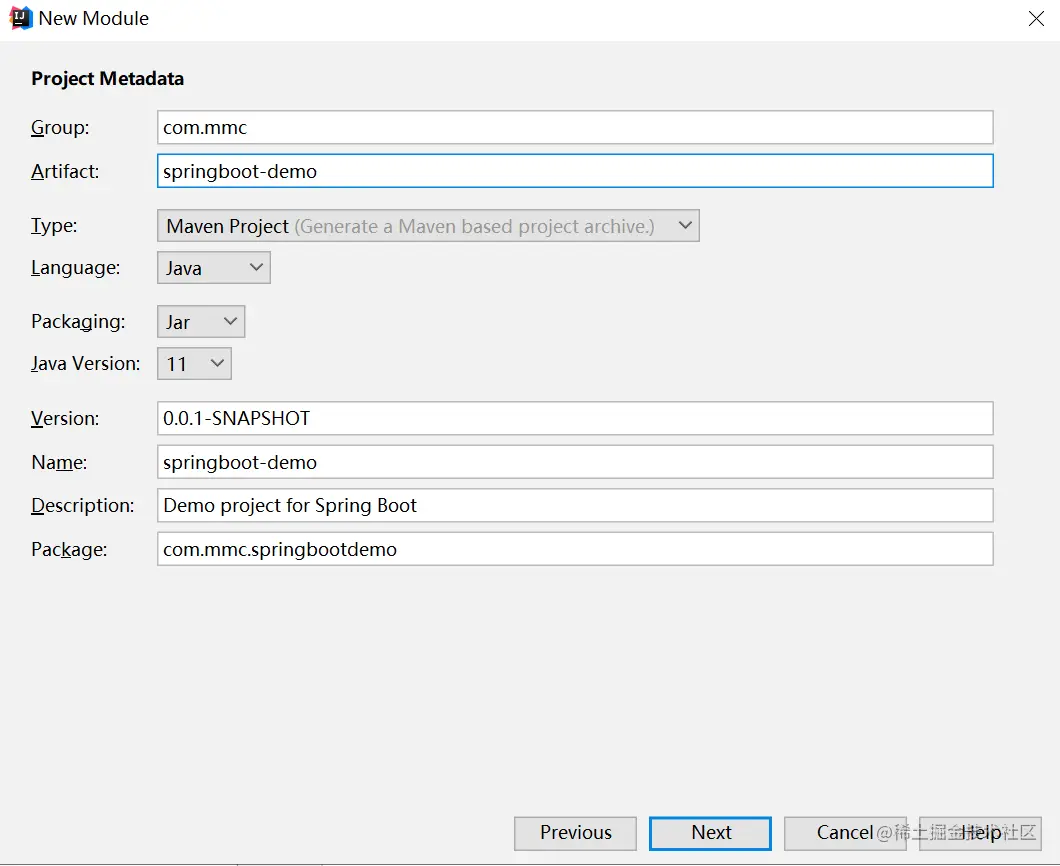Click the Description label
Image resolution: width=1060 pixels, height=866 pixels.
pyautogui.click(x=82, y=506)
